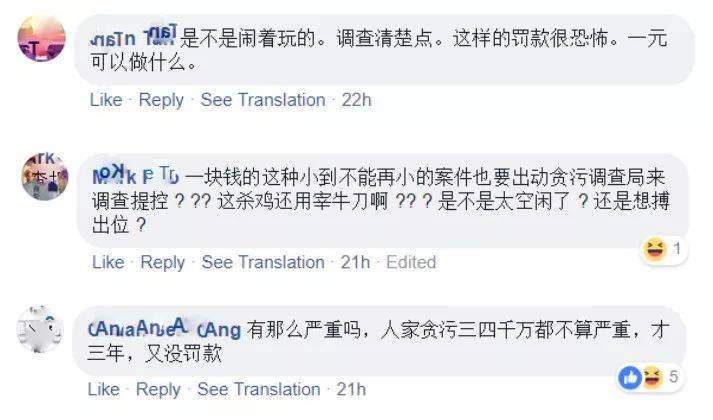
Task: Click the blue thumbs-up reaction icon
Action: (x=631, y=377)
